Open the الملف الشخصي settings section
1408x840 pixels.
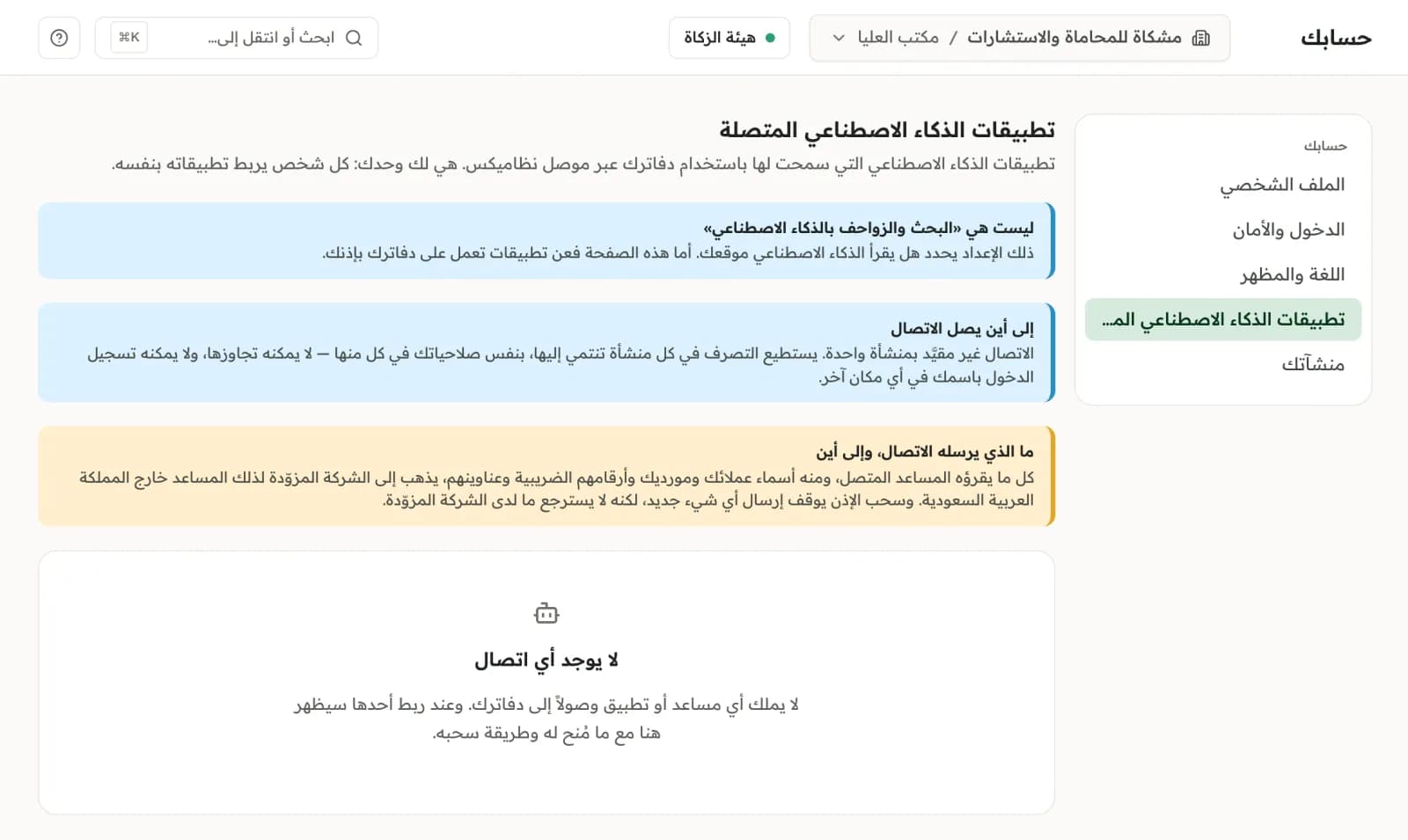tap(1223, 185)
